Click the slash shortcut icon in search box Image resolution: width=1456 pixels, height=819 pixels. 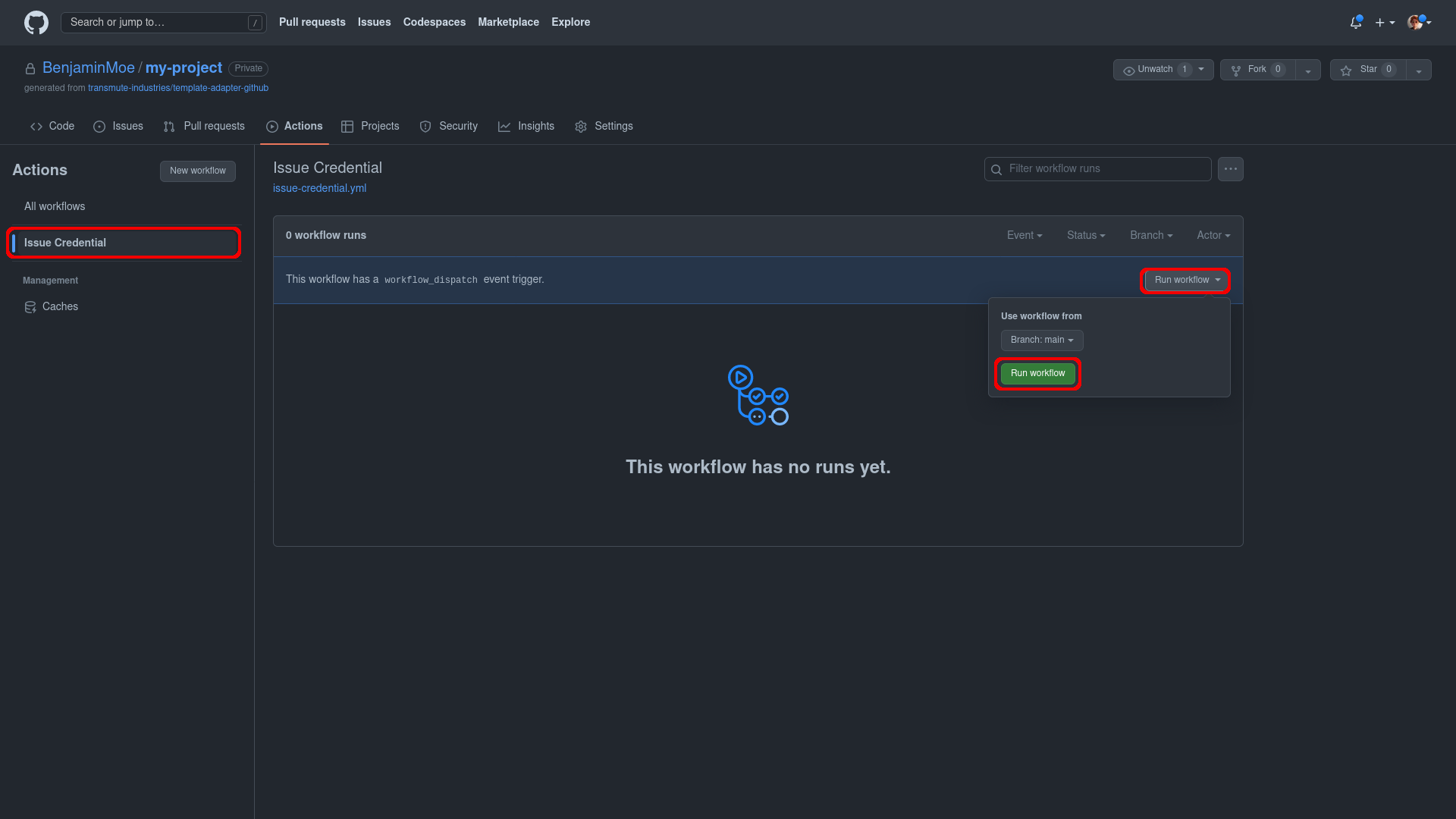coord(255,23)
